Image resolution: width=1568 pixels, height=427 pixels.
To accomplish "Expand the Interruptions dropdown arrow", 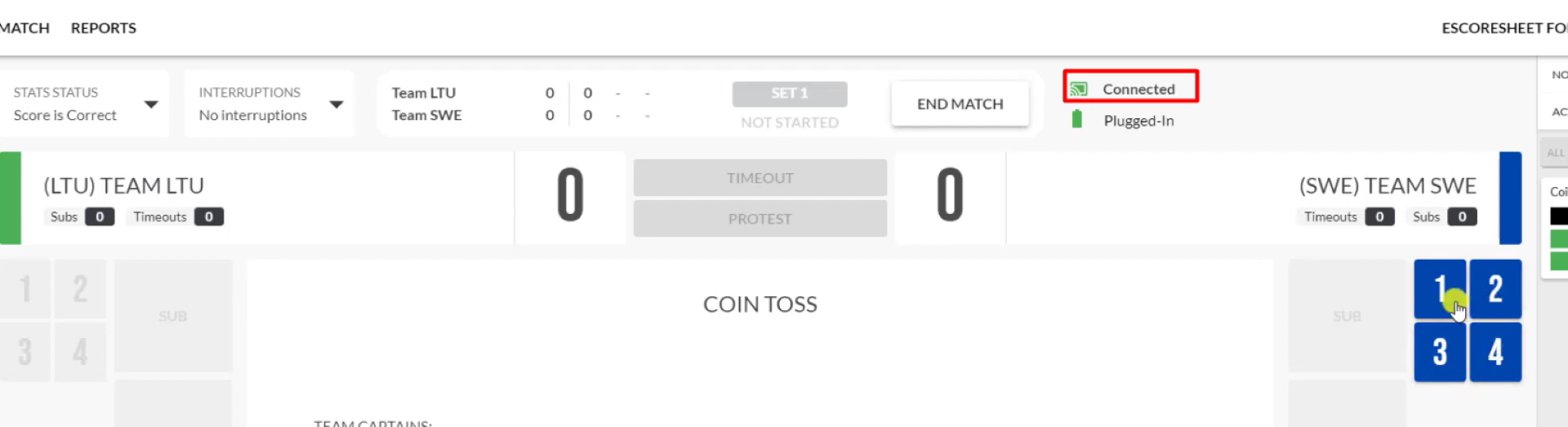I will point(336,105).
